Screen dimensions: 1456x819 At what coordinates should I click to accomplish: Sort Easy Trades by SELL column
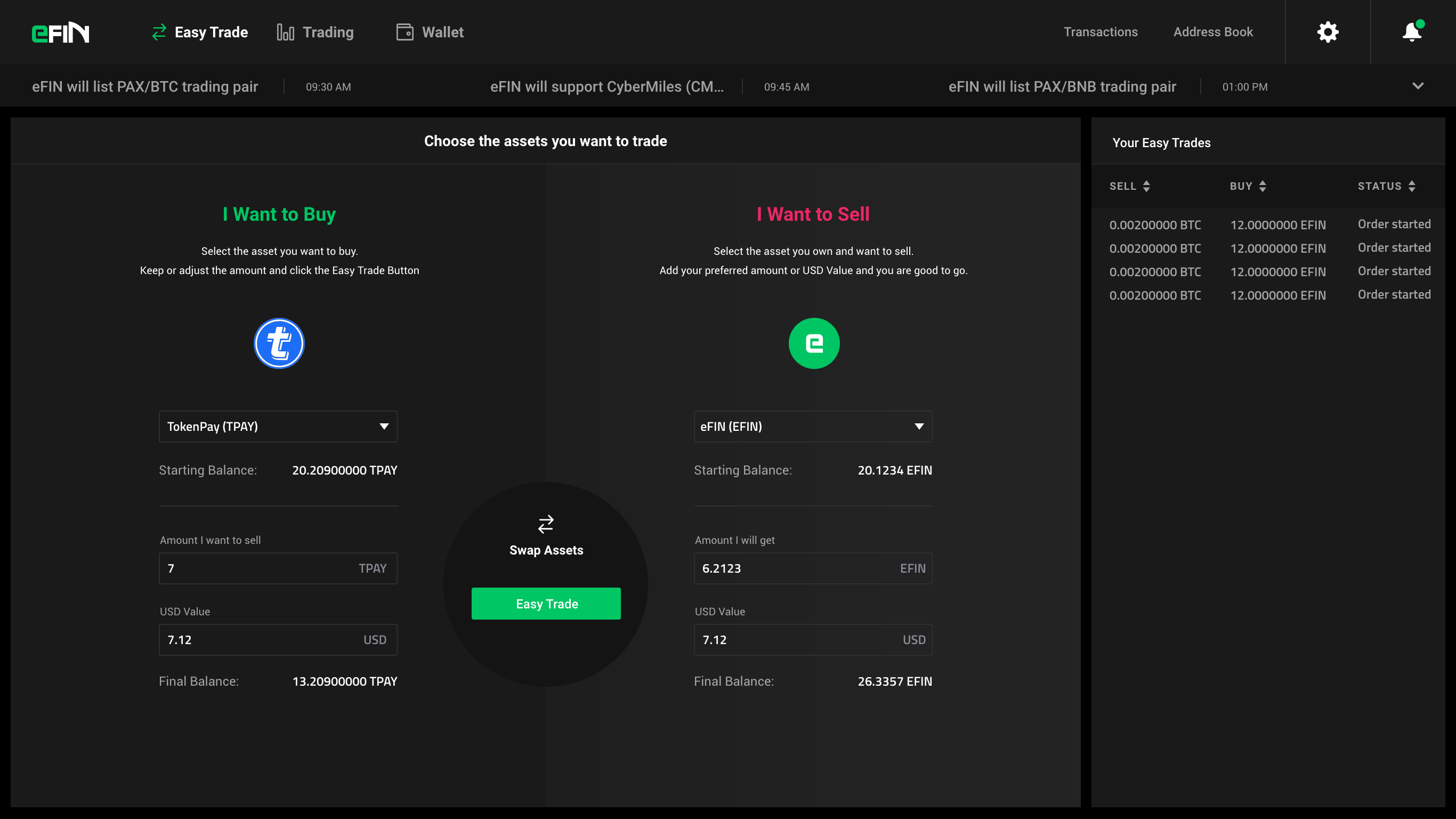[x=1129, y=186]
